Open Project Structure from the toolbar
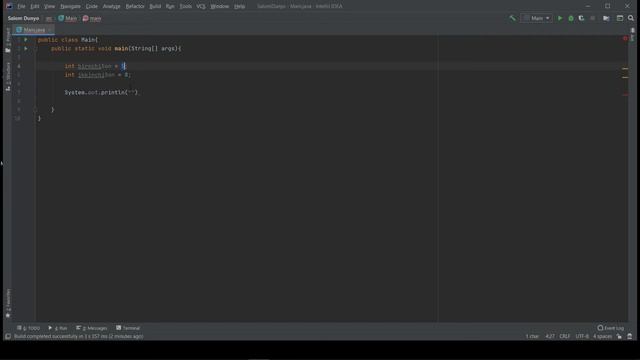 tap(606, 18)
